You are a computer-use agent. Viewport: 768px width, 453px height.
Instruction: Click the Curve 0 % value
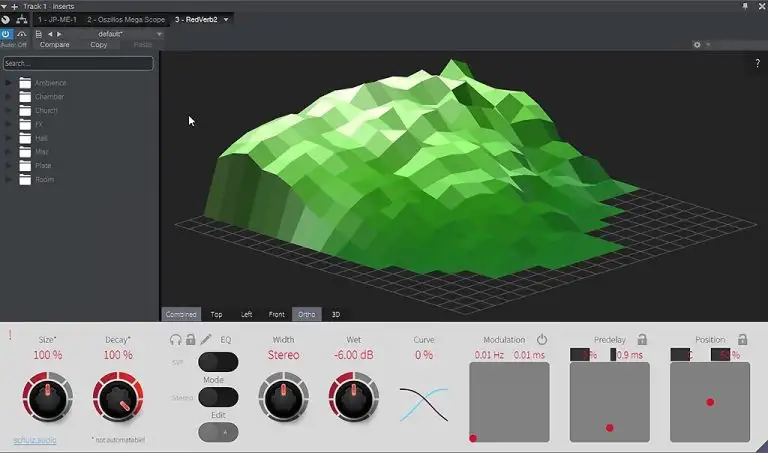point(424,355)
